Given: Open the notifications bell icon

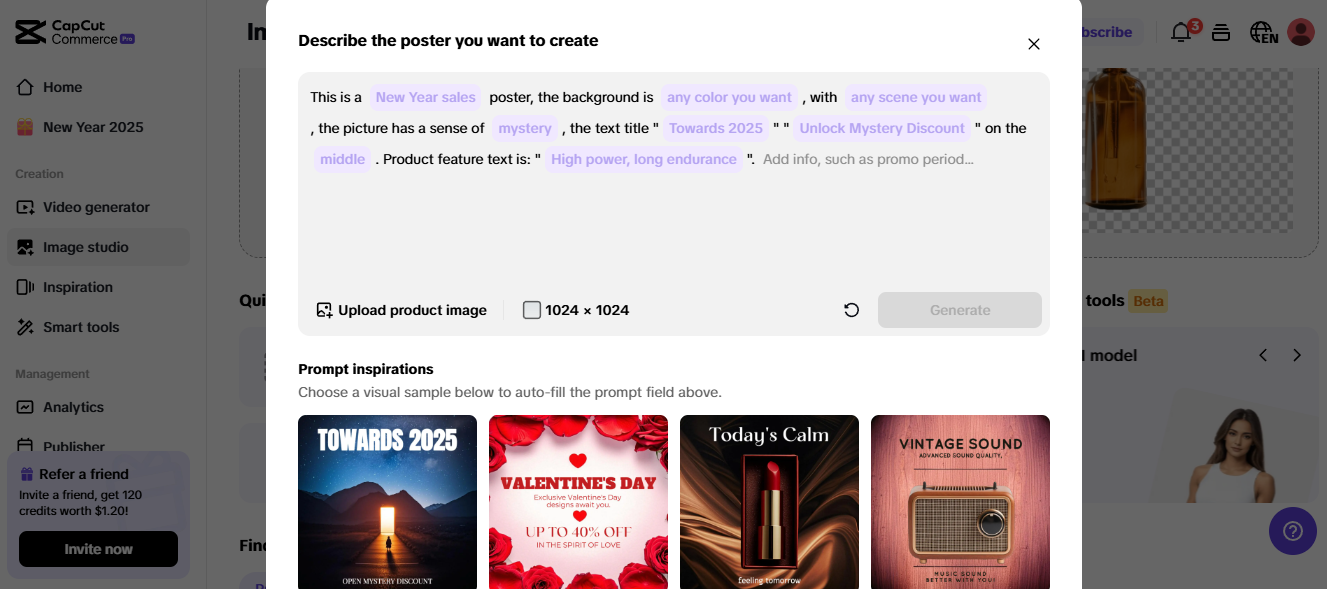Looking at the screenshot, I should click(1181, 32).
